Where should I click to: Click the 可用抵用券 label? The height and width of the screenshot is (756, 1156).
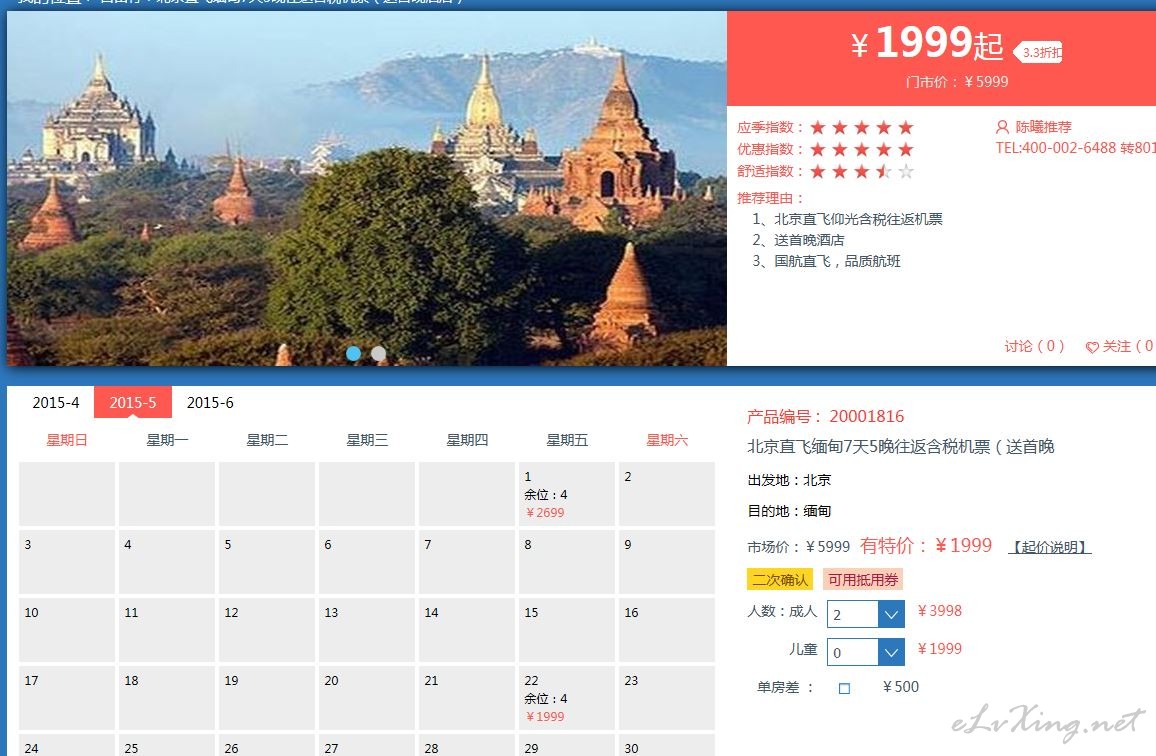coord(863,580)
